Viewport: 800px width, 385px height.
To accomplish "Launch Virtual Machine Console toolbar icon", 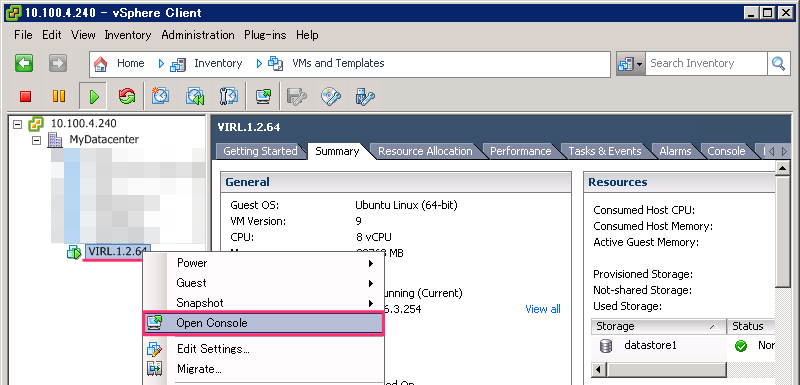I will [x=263, y=96].
